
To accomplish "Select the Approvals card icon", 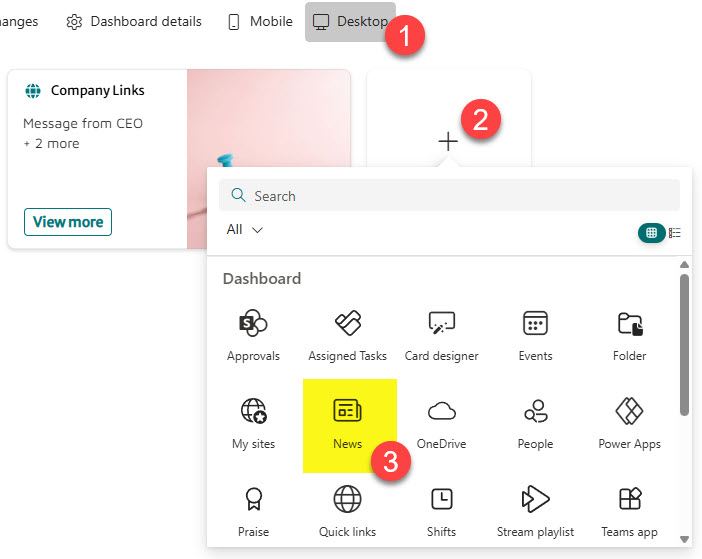I will click(253, 324).
